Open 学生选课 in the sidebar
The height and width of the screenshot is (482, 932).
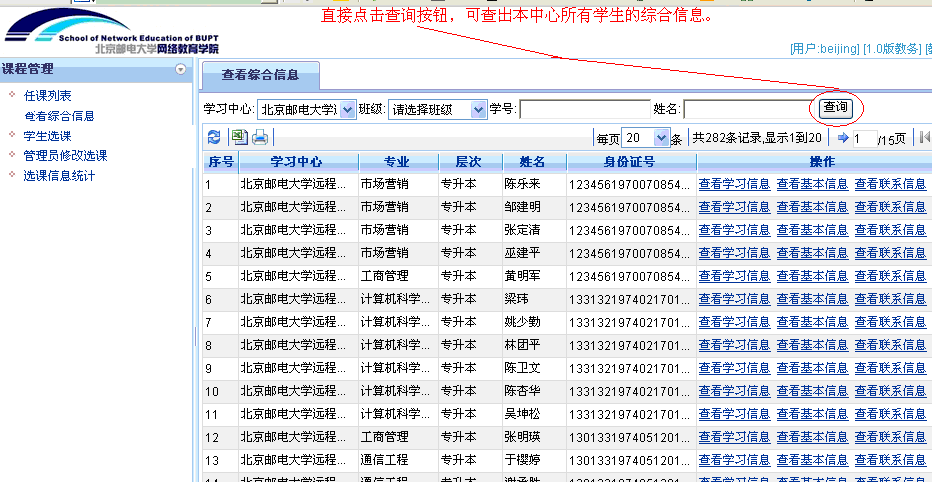click(x=47, y=136)
